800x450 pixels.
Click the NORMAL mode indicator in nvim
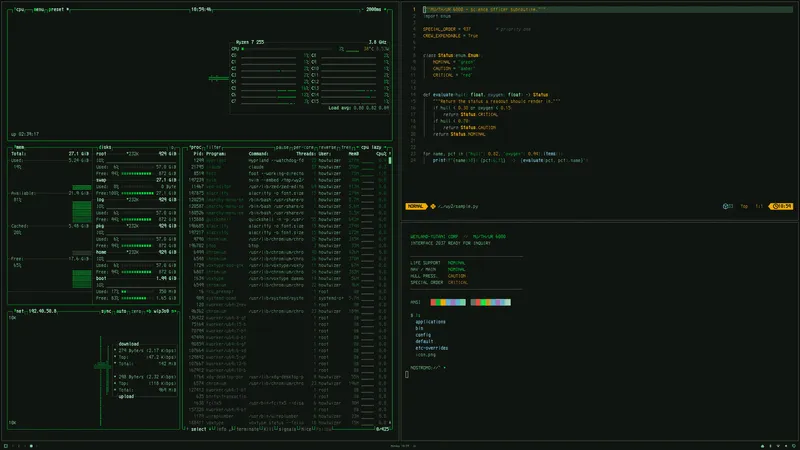point(416,206)
